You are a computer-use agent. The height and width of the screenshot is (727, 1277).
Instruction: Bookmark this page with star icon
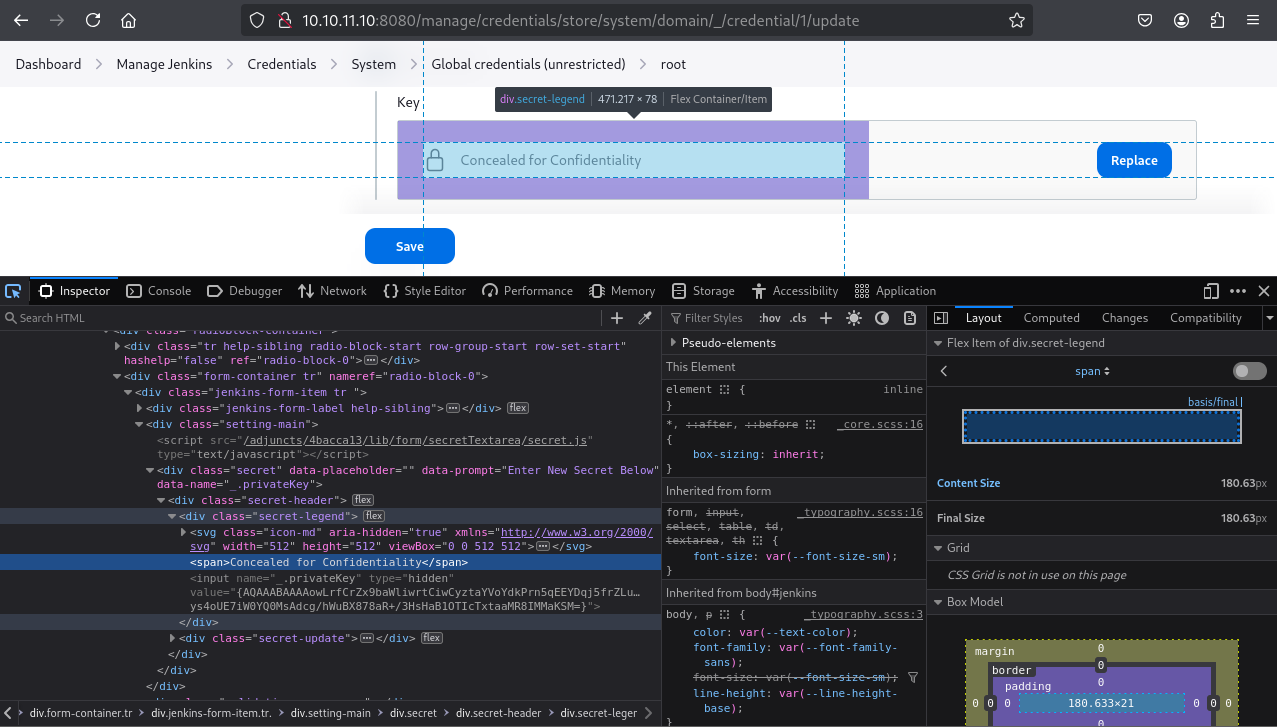1016,20
